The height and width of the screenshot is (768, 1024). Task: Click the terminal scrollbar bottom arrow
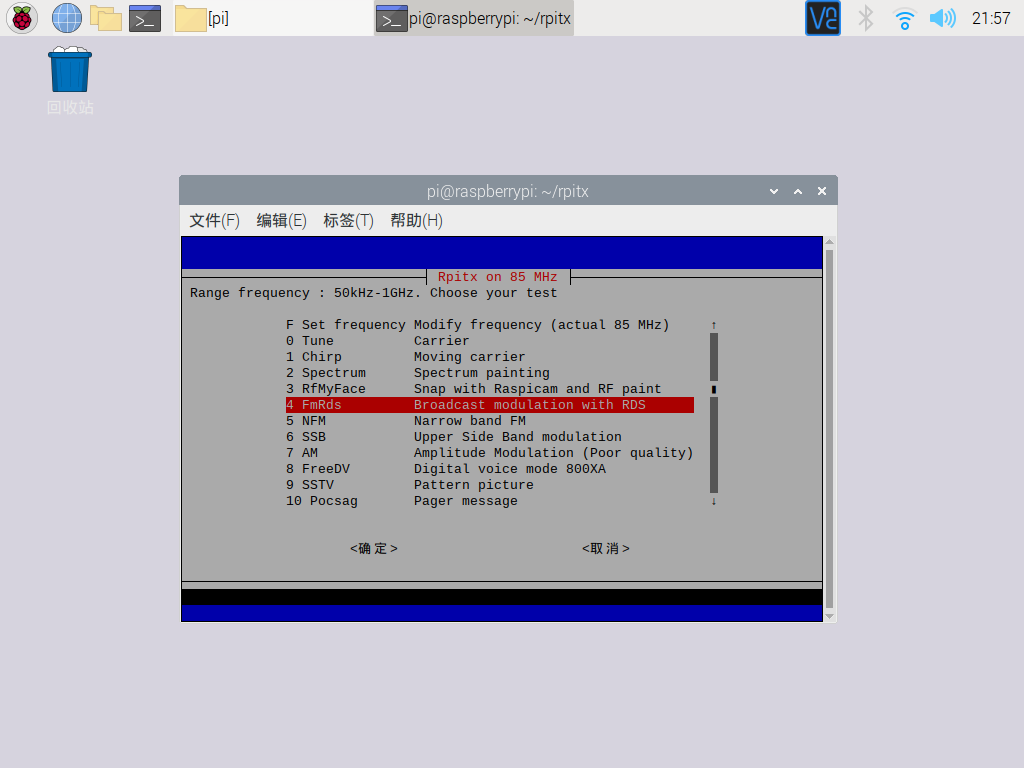(829, 616)
